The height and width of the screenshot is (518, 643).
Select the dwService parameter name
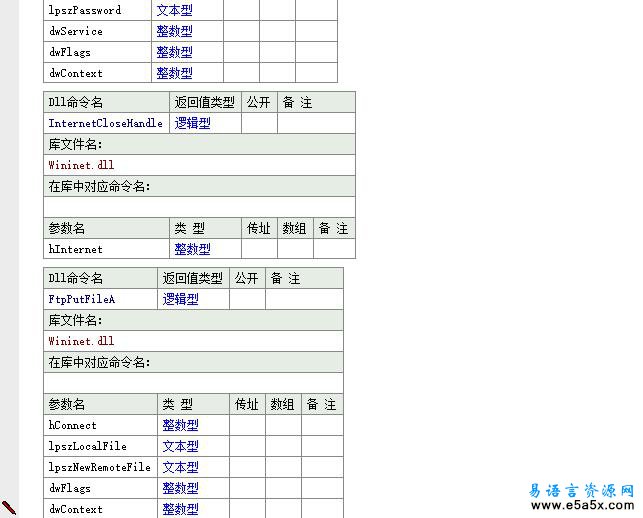(x=76, y=31)
